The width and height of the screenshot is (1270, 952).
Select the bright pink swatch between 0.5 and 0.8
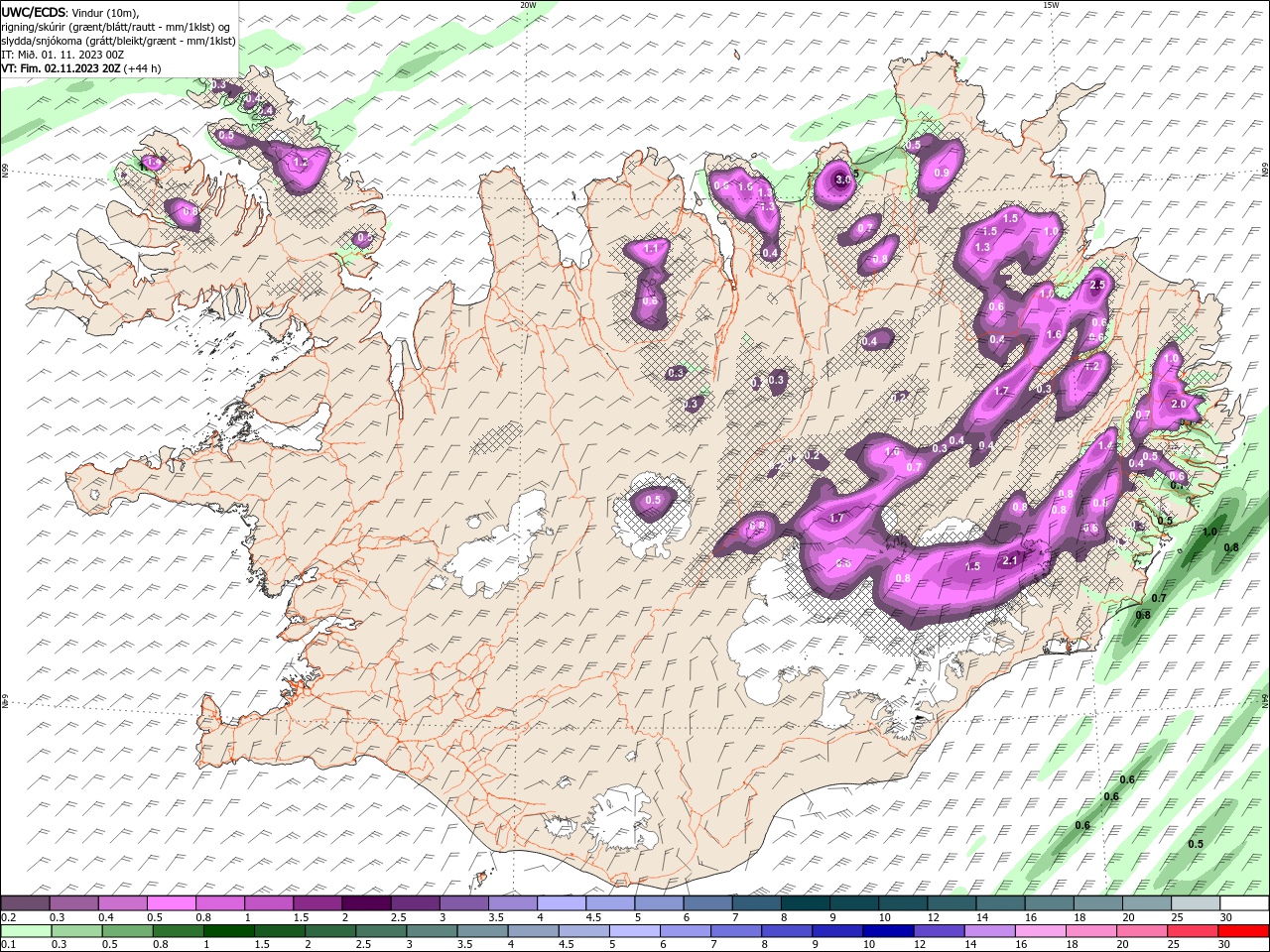(171, 903)
